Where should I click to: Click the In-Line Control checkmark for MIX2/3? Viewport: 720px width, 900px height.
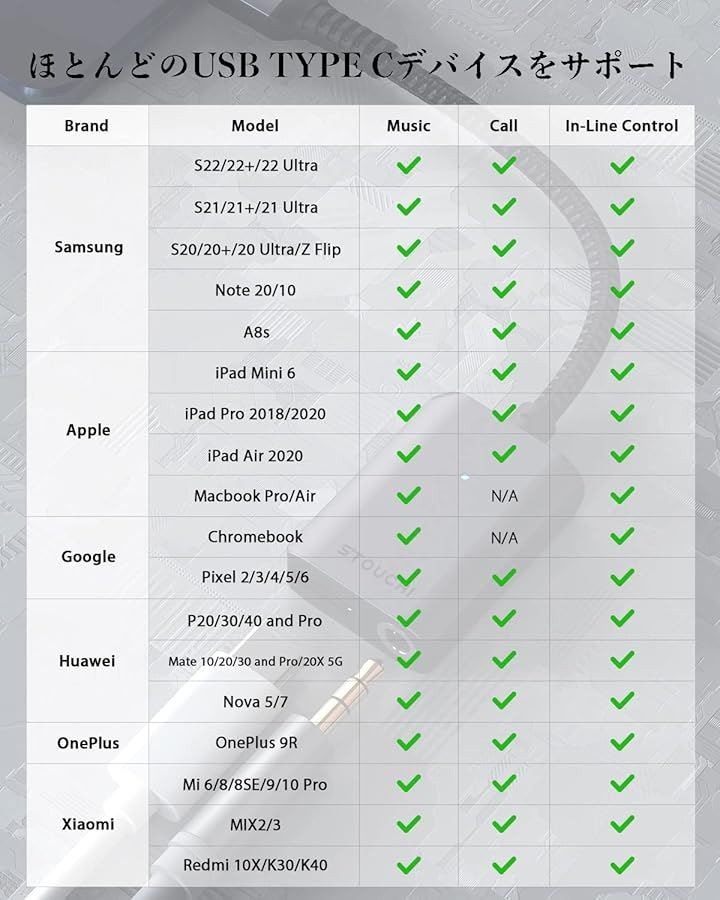pos(622,824)
